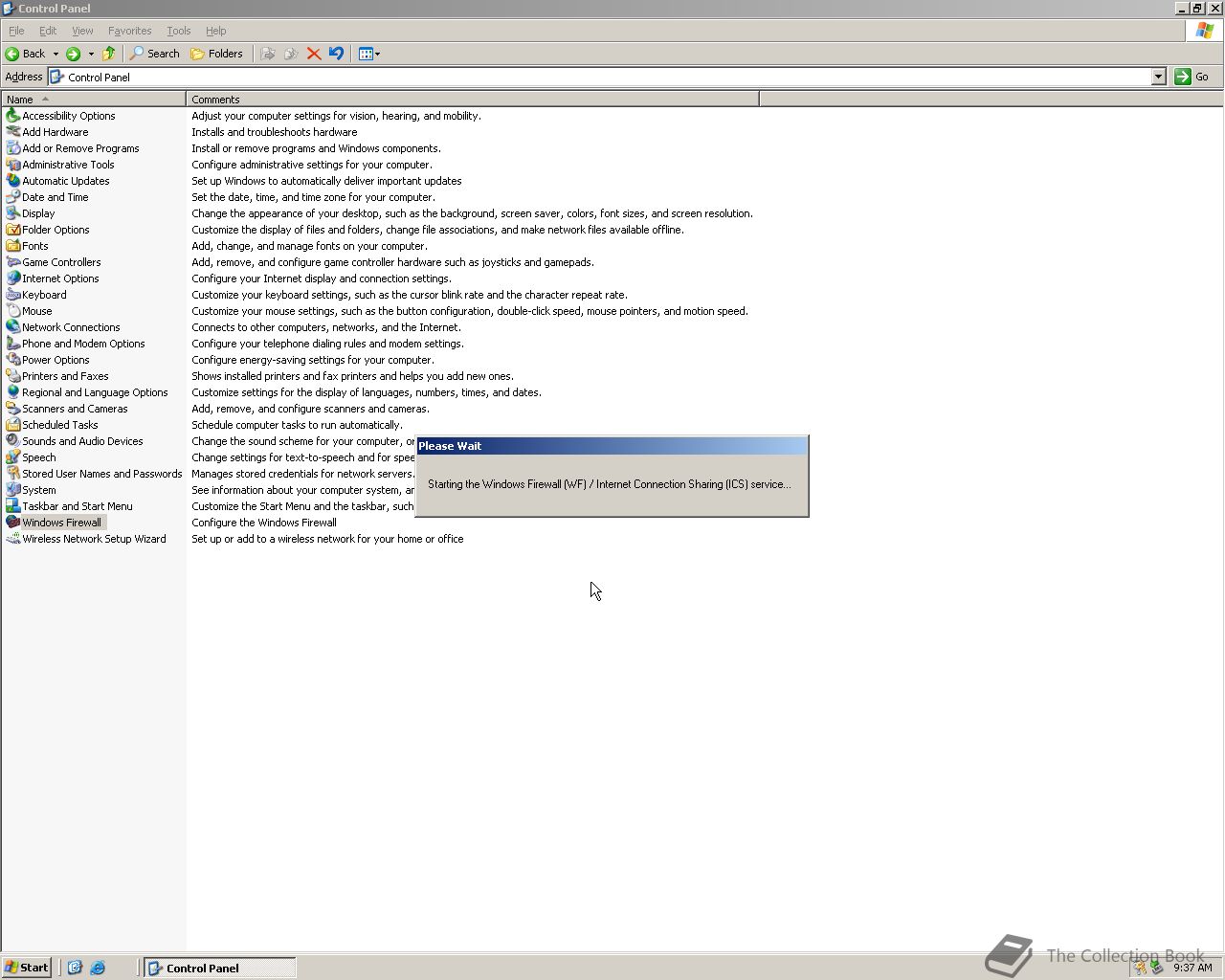
Task: Click the Copy To toolbar icon
Action: click(291, 54)
